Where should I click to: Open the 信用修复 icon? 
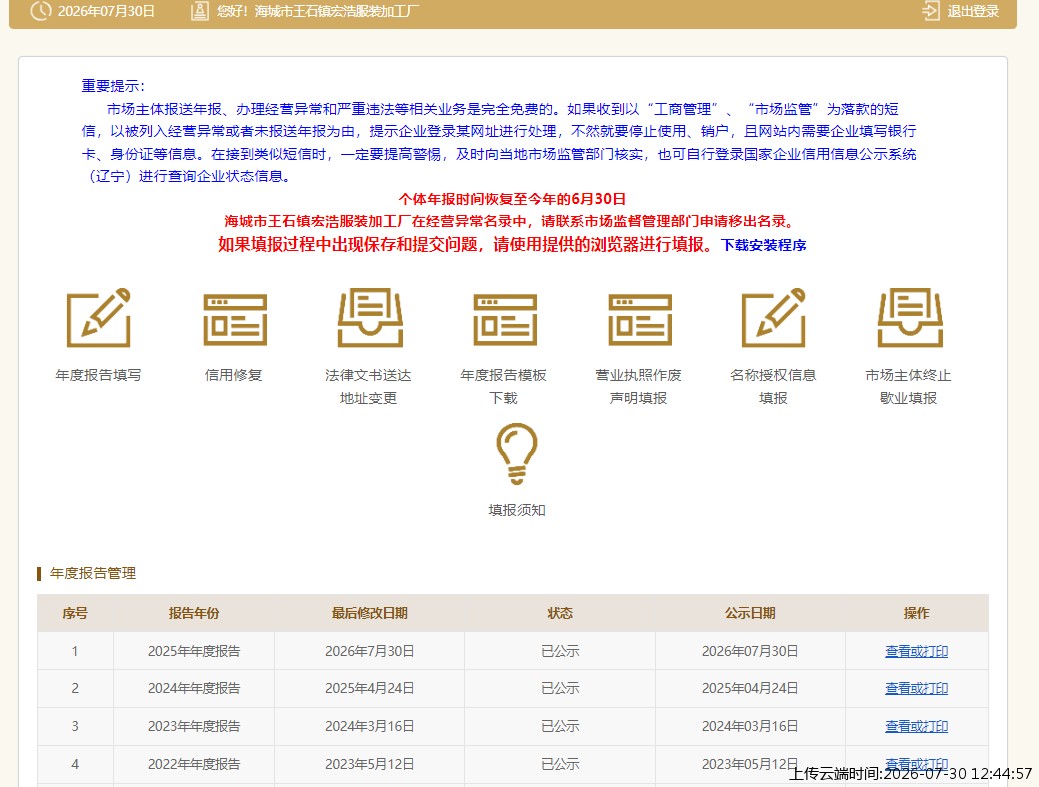235,320
